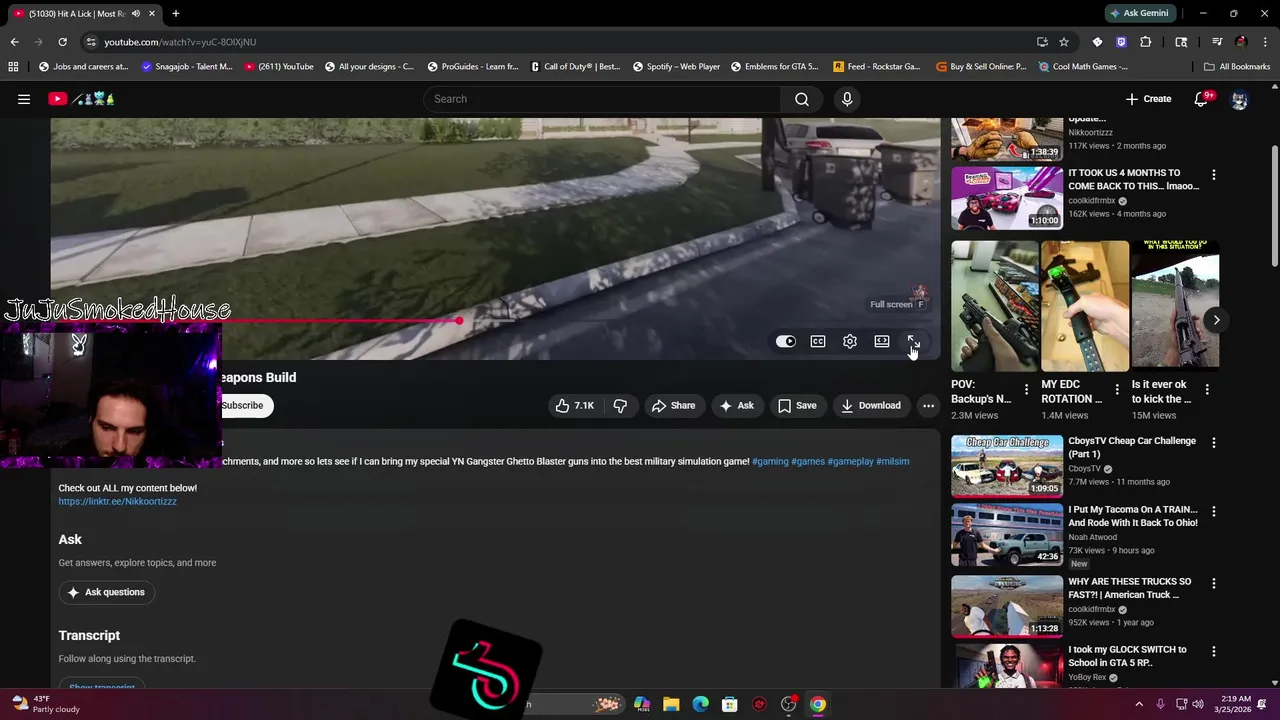Click the #gaming hashtag
The height and width of the screenshot is (720, 1280).
click(x=770, y=462)
